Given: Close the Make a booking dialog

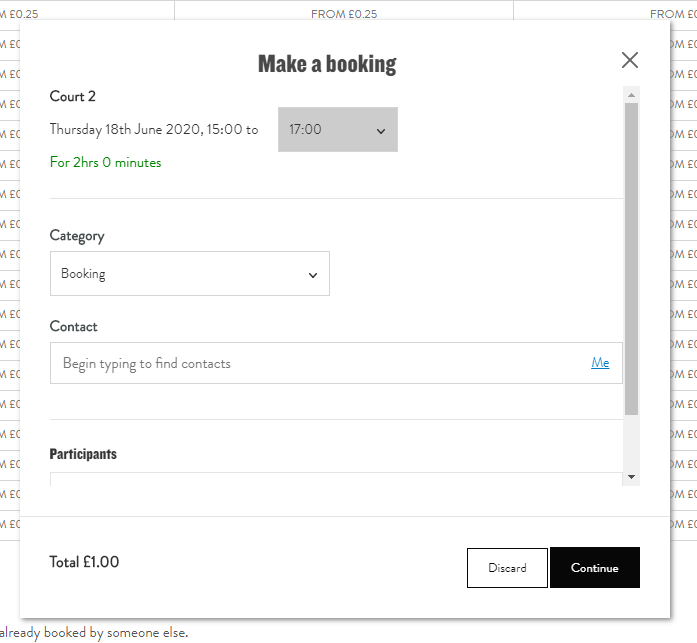Looking at the screenshot, I should 629,60.
